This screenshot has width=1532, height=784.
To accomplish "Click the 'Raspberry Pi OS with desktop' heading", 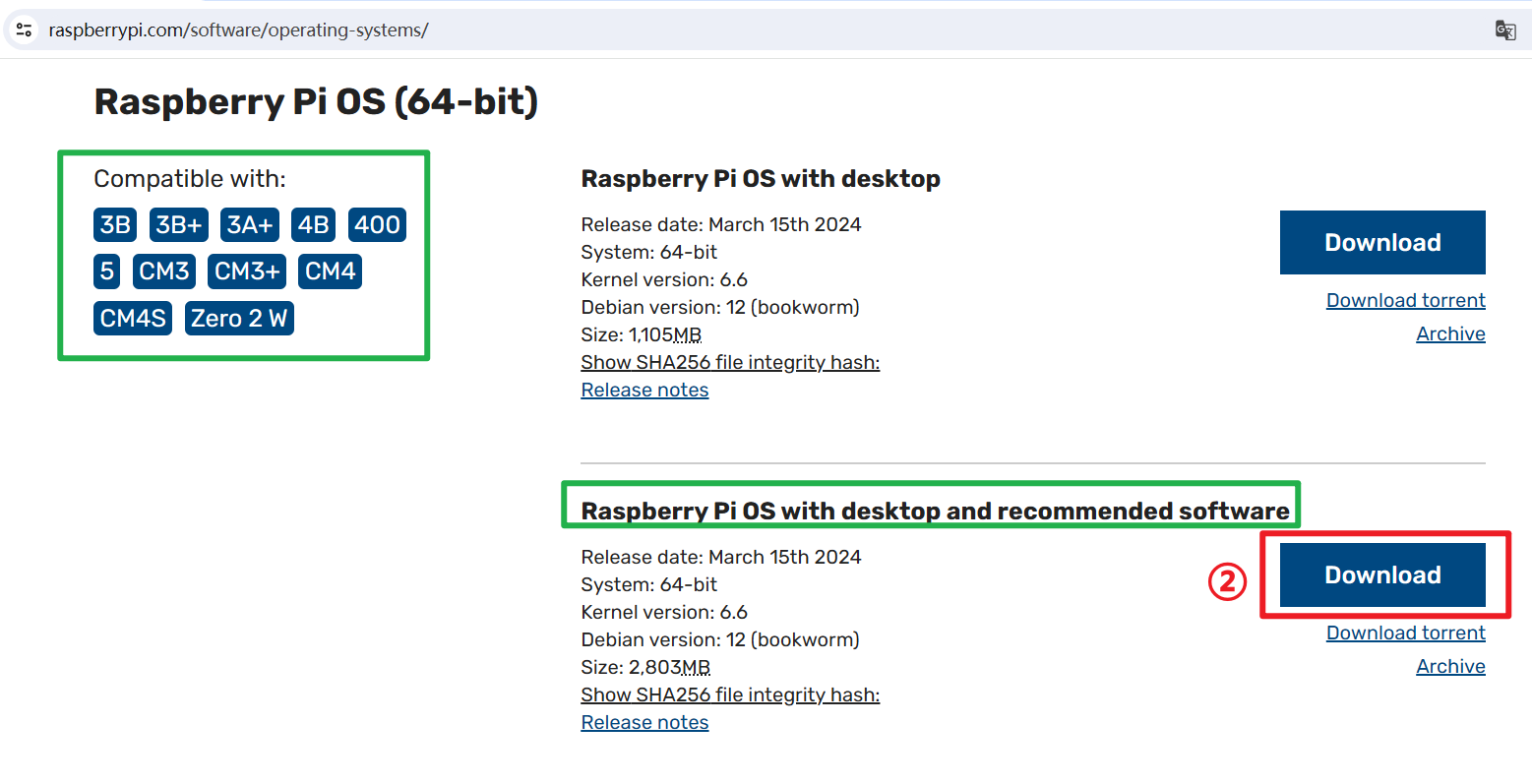I will [761, 179].
